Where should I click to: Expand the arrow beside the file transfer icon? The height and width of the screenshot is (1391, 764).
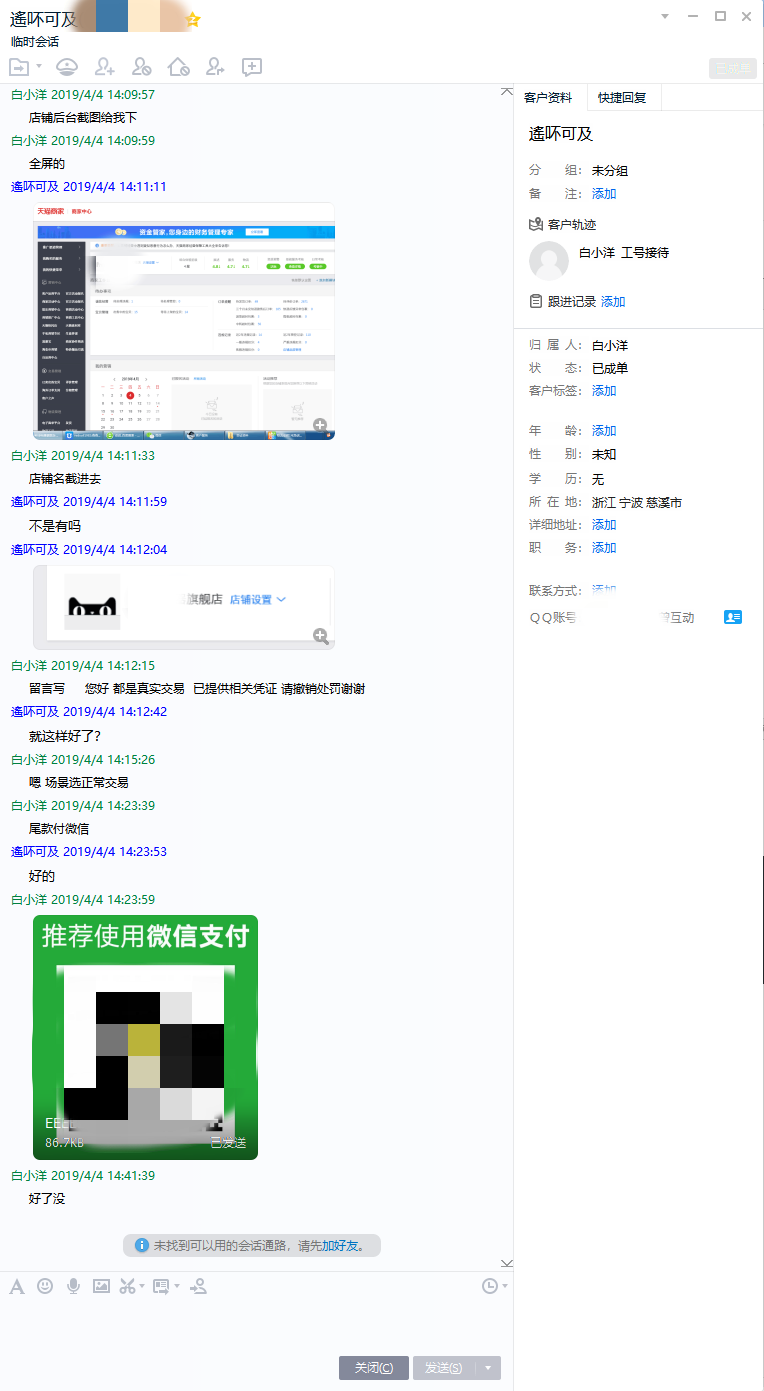click(39, 67)
